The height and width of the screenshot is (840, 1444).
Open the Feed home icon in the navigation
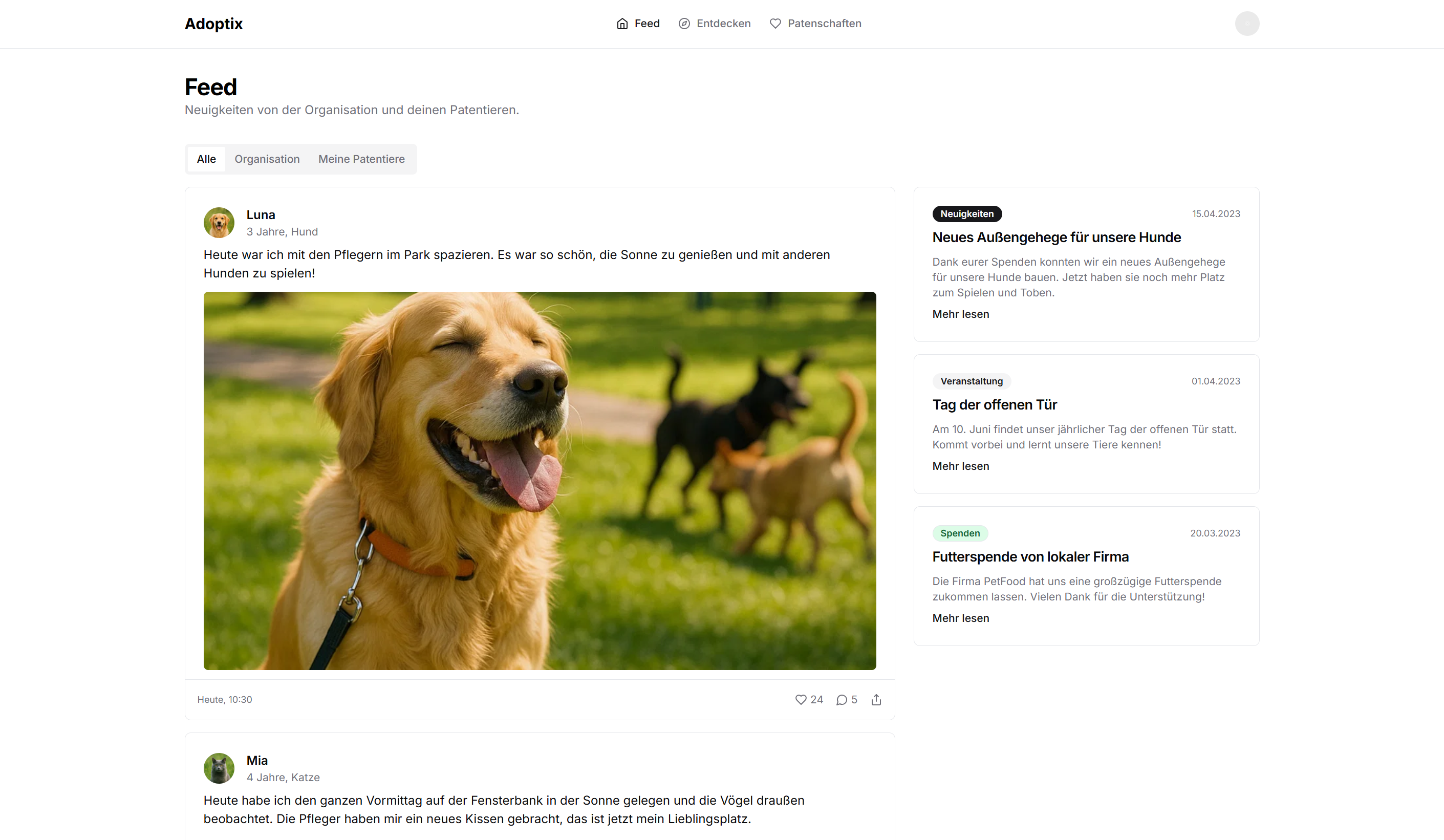coord(622,24)
